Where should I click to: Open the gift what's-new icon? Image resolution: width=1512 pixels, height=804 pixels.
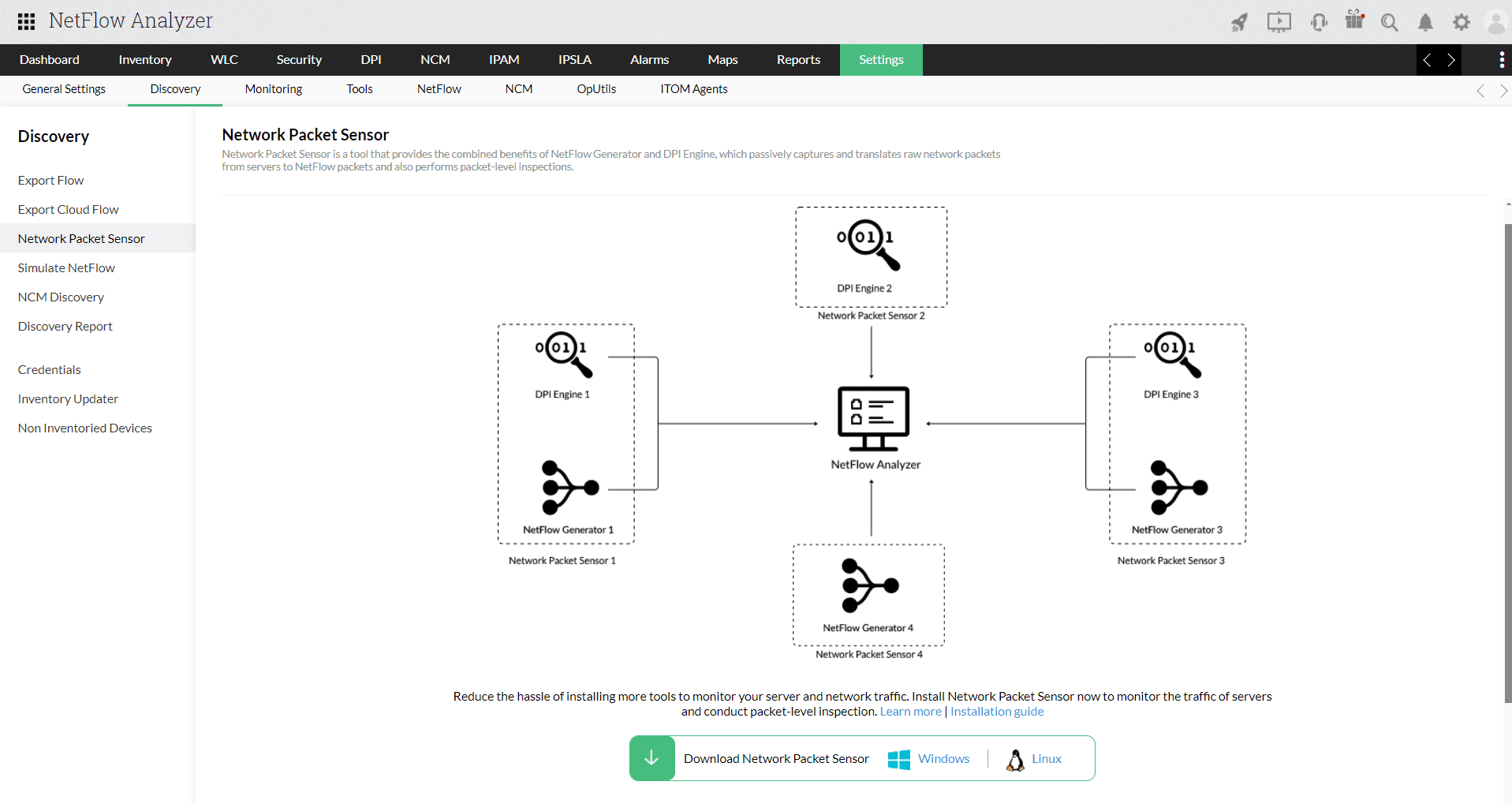point(1355,20)
